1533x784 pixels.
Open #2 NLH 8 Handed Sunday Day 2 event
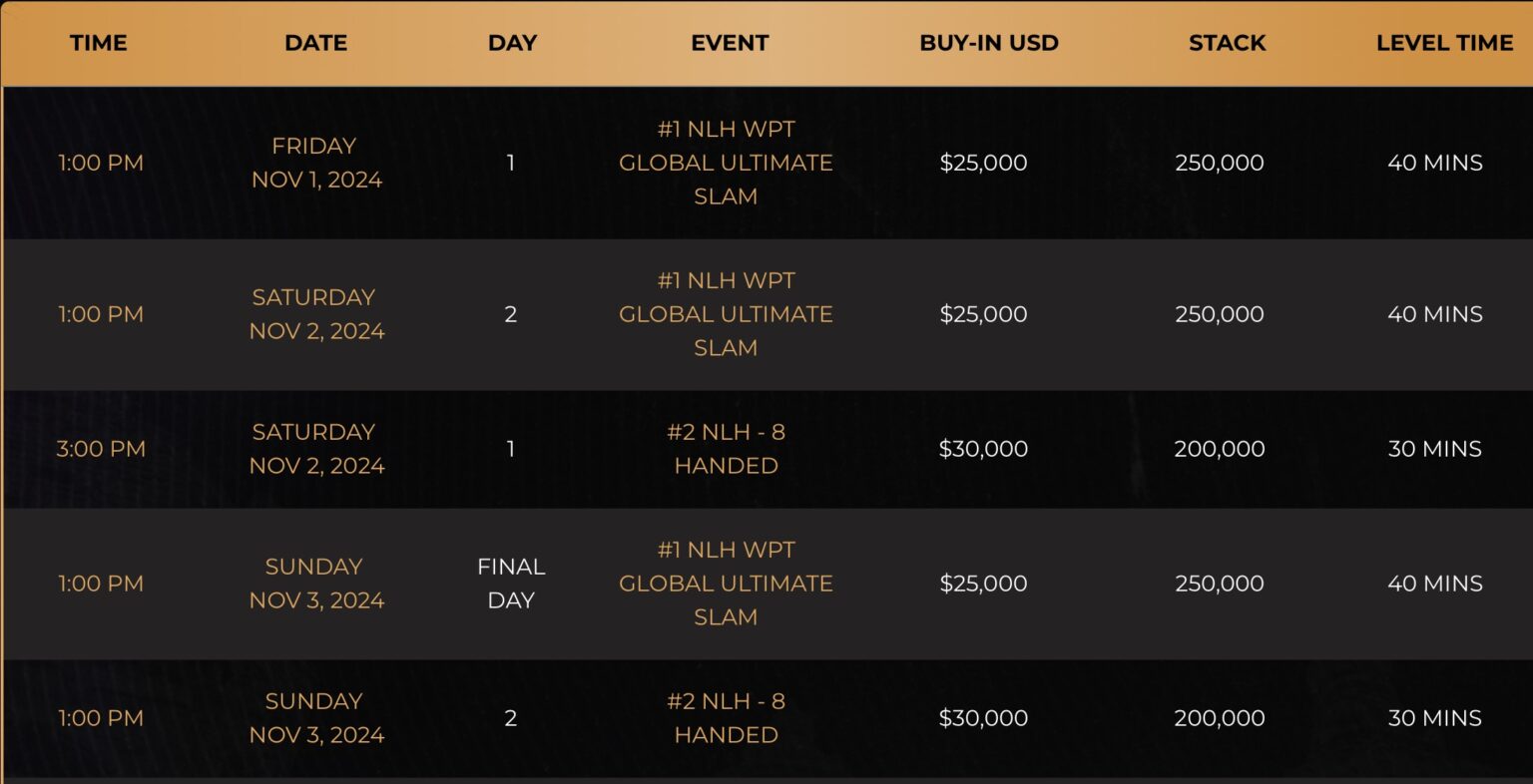(x=726, y=718)
